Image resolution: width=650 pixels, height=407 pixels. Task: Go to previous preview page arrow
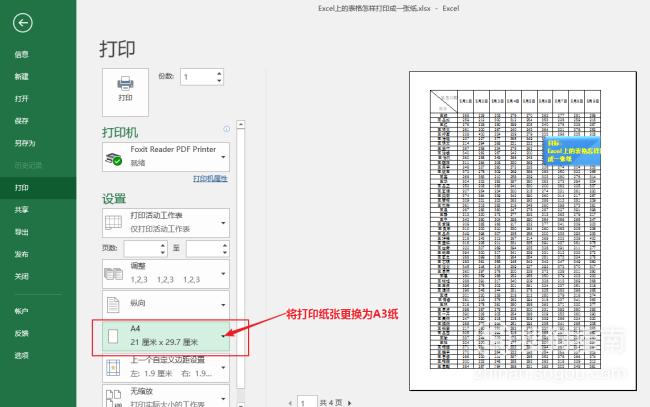click(x=290, y=403)
